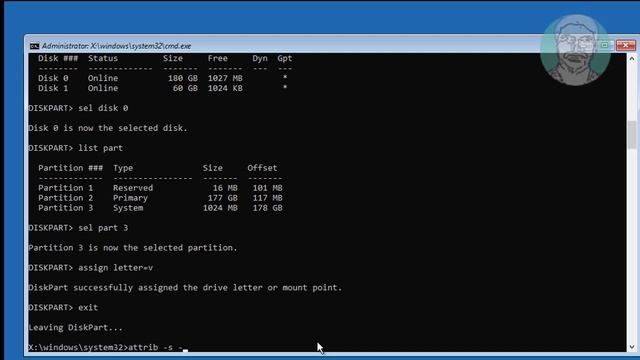Click the 'Reserved' partition type
Screen dimensions: 640x360
(x=133, y=188)
